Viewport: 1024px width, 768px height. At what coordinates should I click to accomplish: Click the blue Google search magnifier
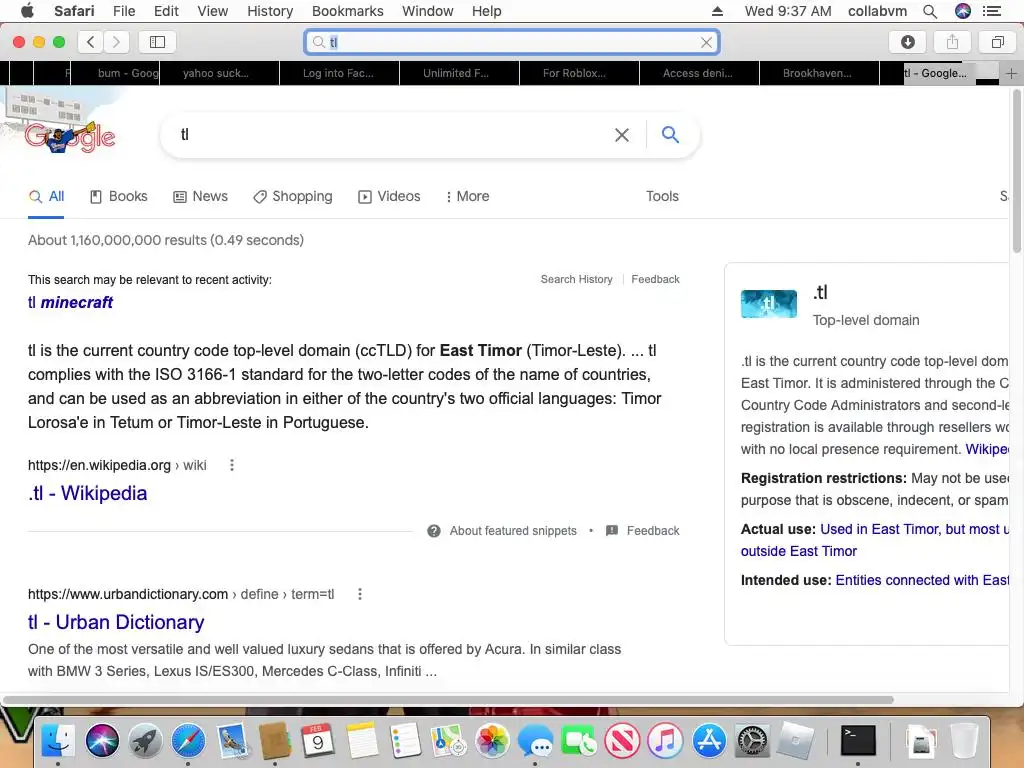(x=670, y=134)
